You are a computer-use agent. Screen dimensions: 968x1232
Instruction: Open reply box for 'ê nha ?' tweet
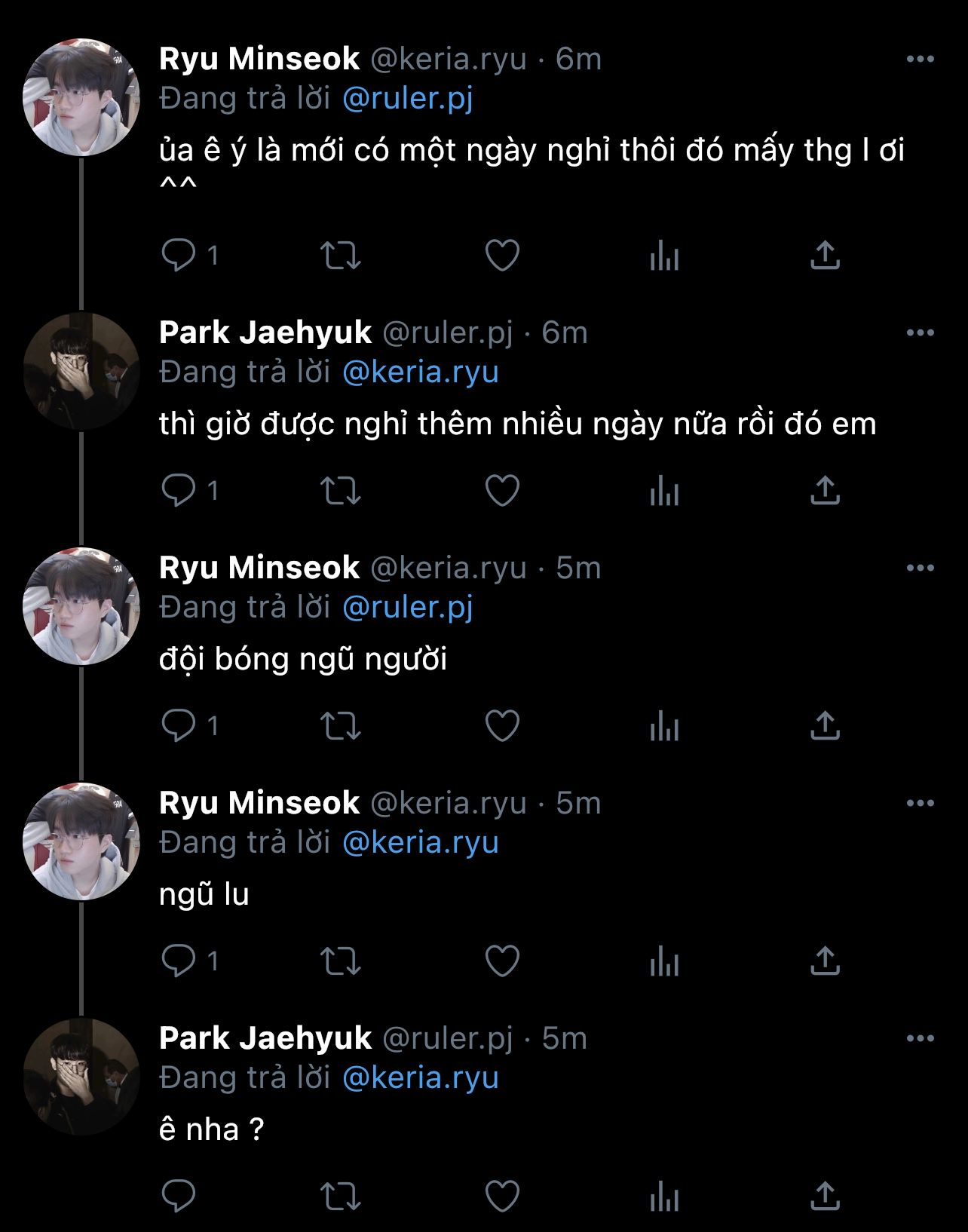179,1196
